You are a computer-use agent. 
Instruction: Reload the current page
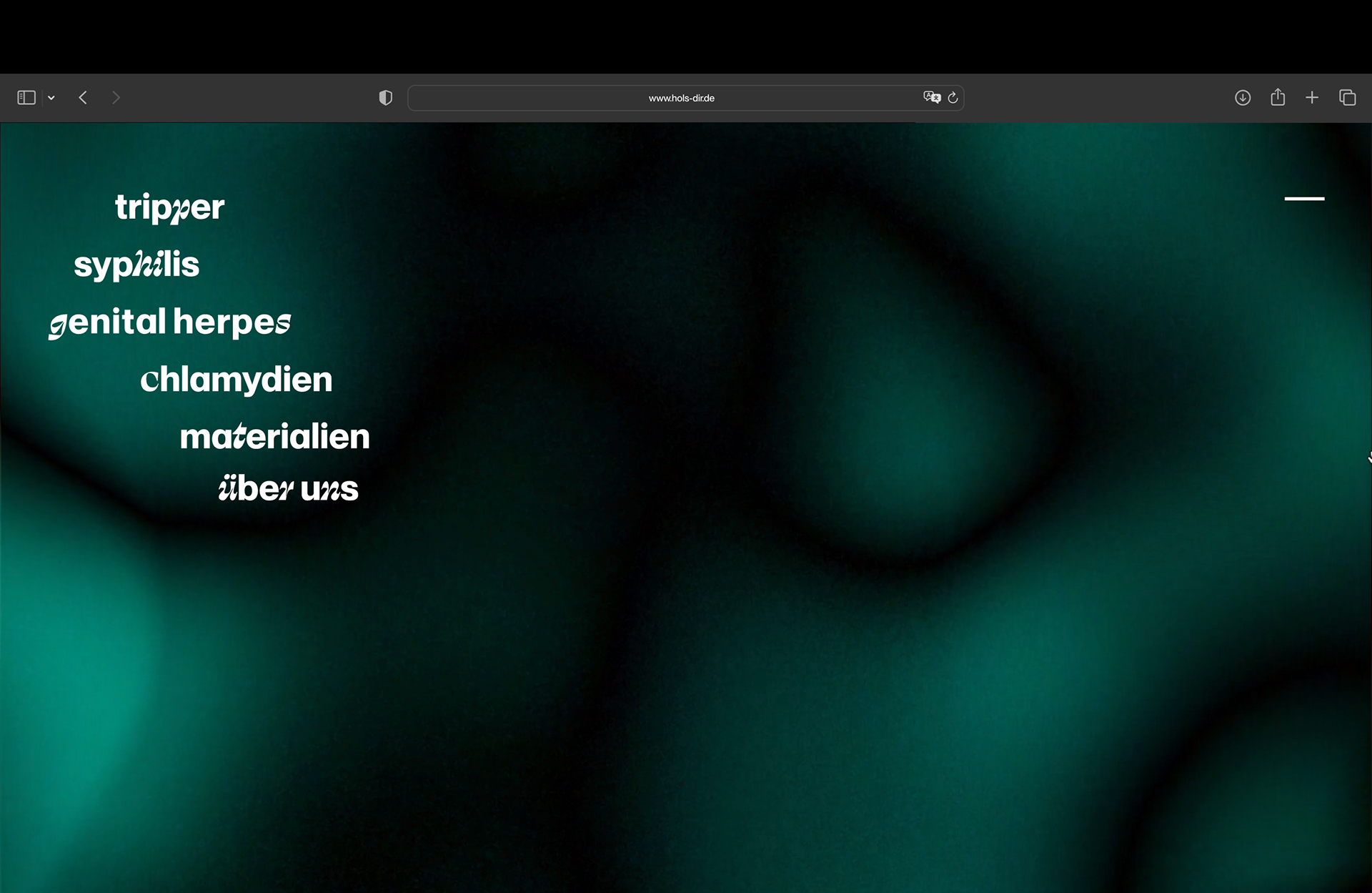point(953,98)
